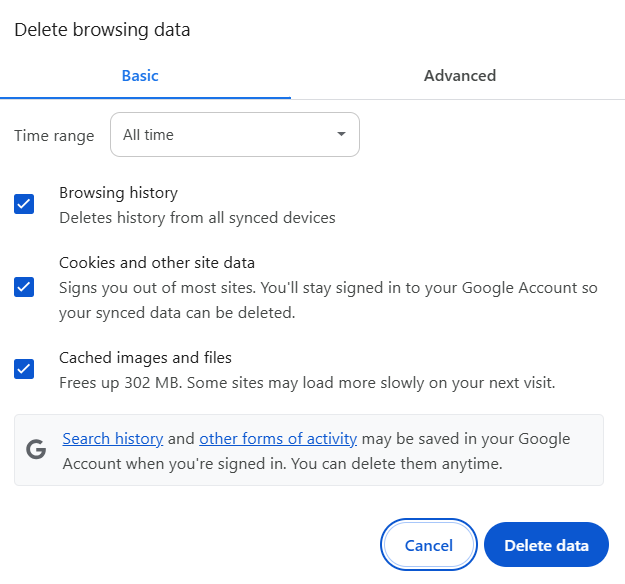Open the Search history link
625x584 pixels.
(x=112, y=439)
